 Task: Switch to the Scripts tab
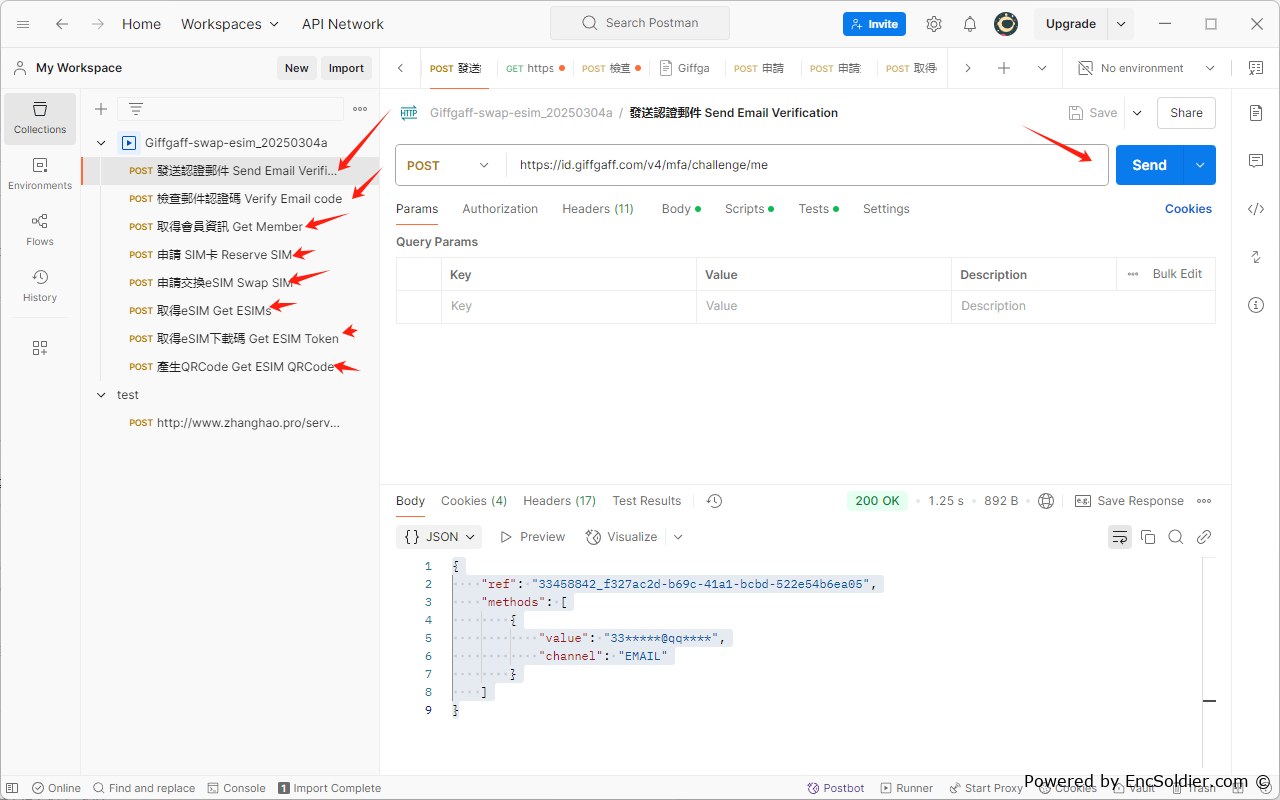coord(750,209)
